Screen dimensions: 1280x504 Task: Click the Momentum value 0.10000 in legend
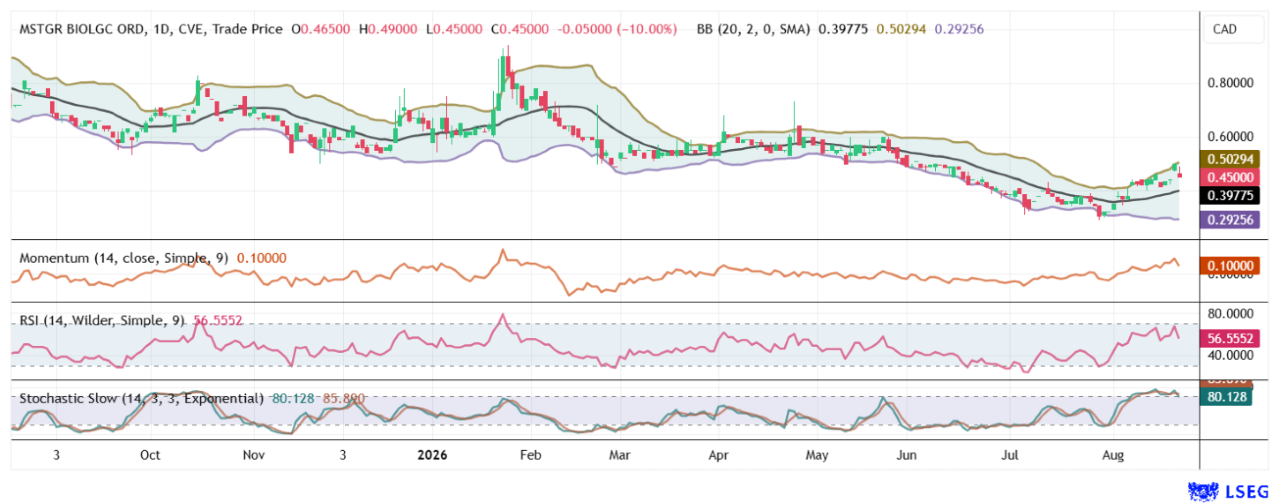261,258
